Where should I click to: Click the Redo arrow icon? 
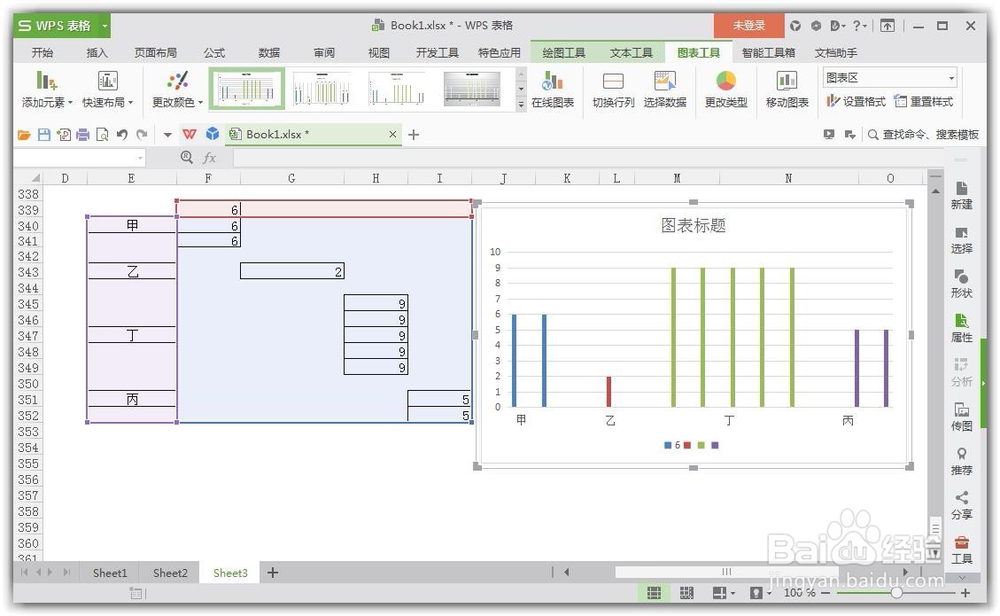[142, 135]
